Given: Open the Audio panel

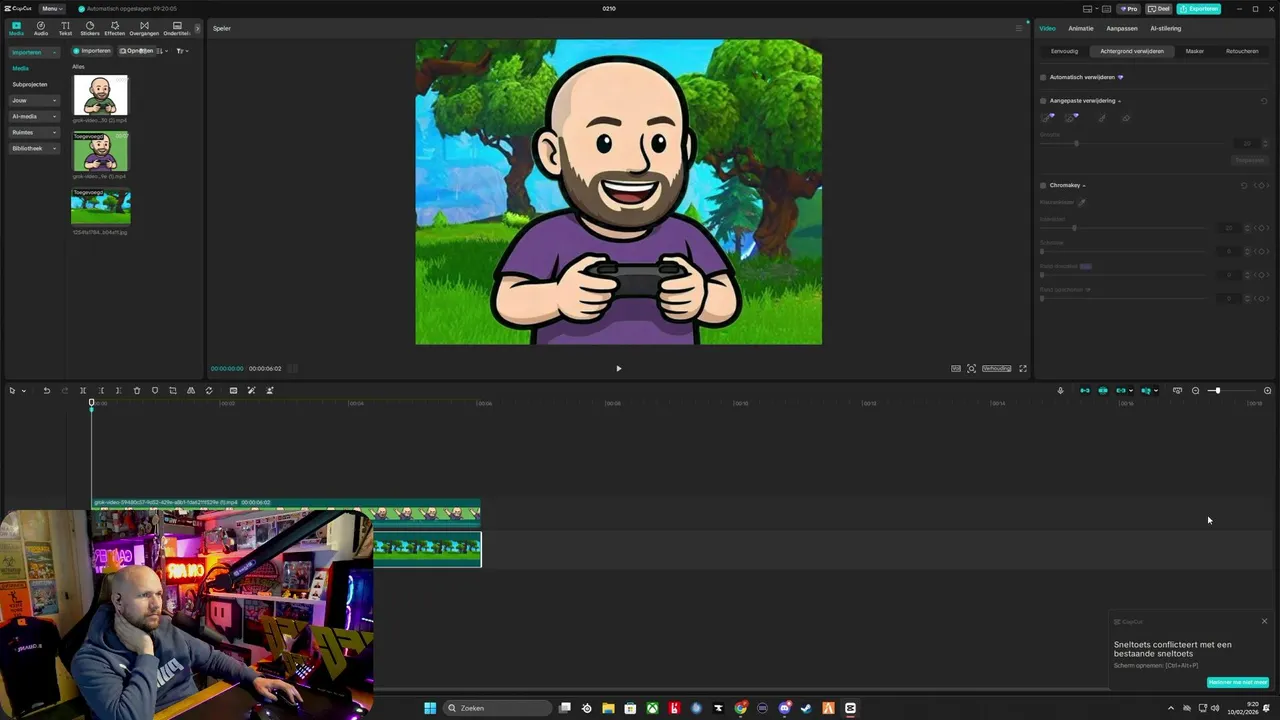Looking at the screenshot, I should click(x=41, y=28).
